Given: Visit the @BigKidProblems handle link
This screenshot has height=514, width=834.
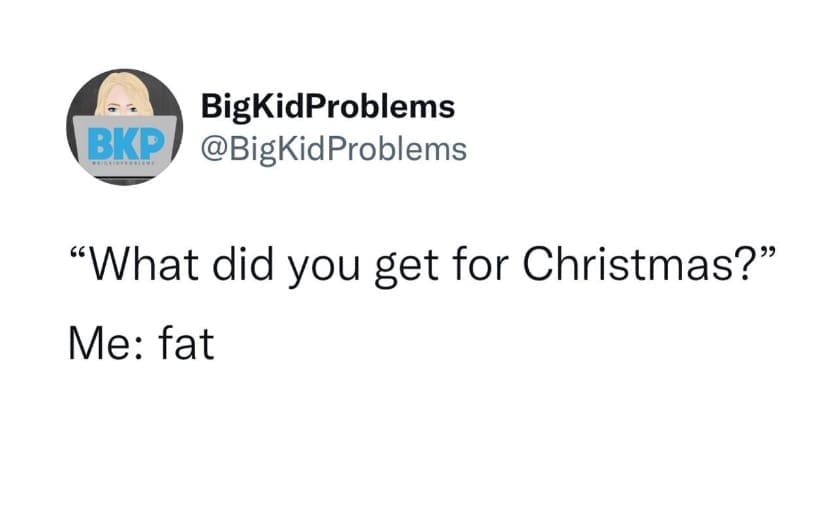Looking at the screenshot, I should click(334, 149).
